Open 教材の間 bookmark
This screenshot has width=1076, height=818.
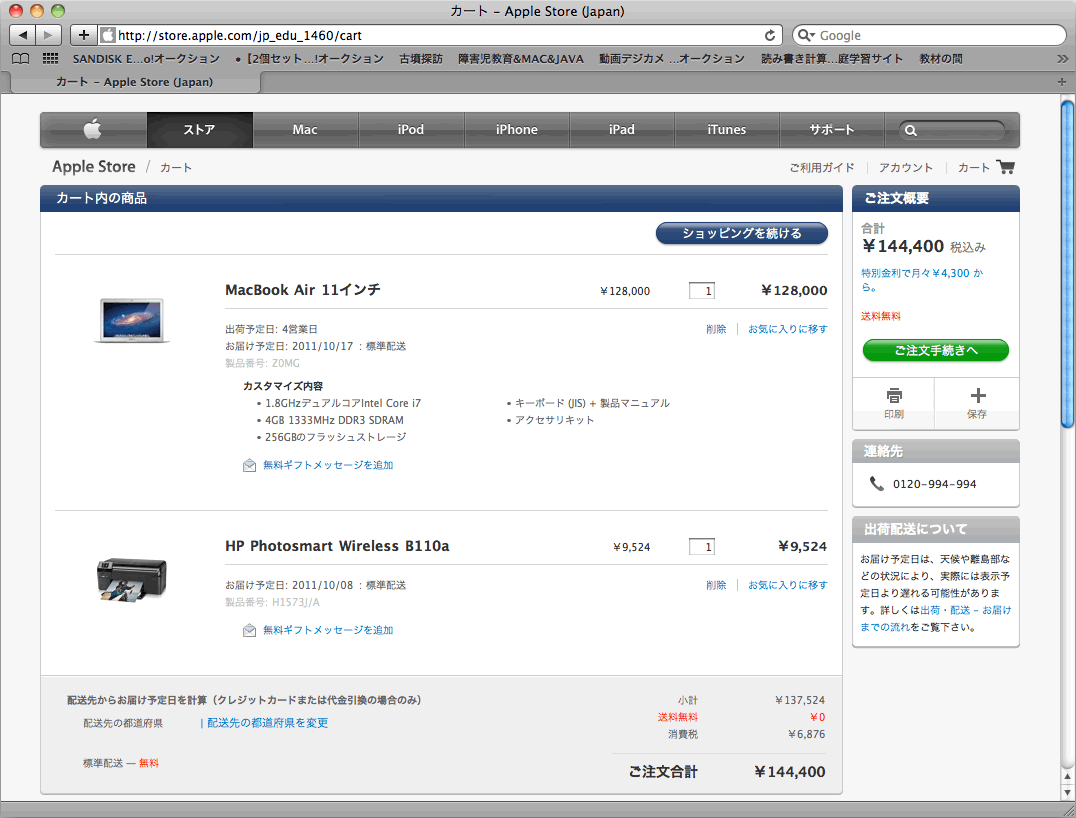click(941, 59)
